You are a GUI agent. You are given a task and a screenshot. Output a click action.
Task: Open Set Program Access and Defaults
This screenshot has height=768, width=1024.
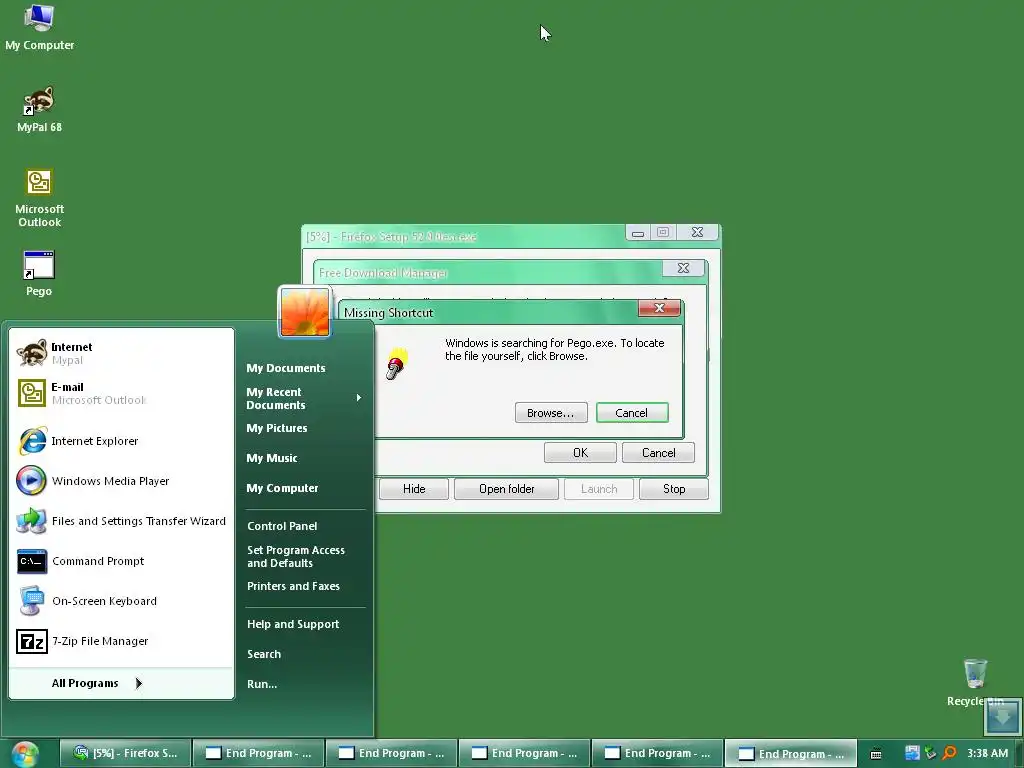coord(296,556)
